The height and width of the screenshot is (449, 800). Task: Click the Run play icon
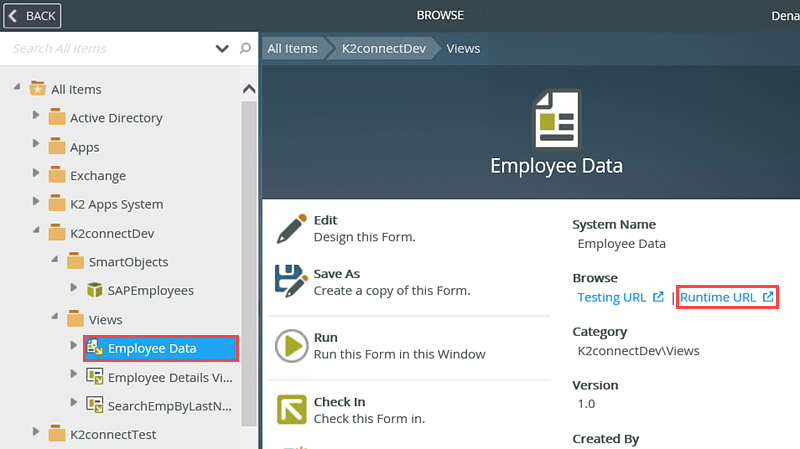click(290, 347)
